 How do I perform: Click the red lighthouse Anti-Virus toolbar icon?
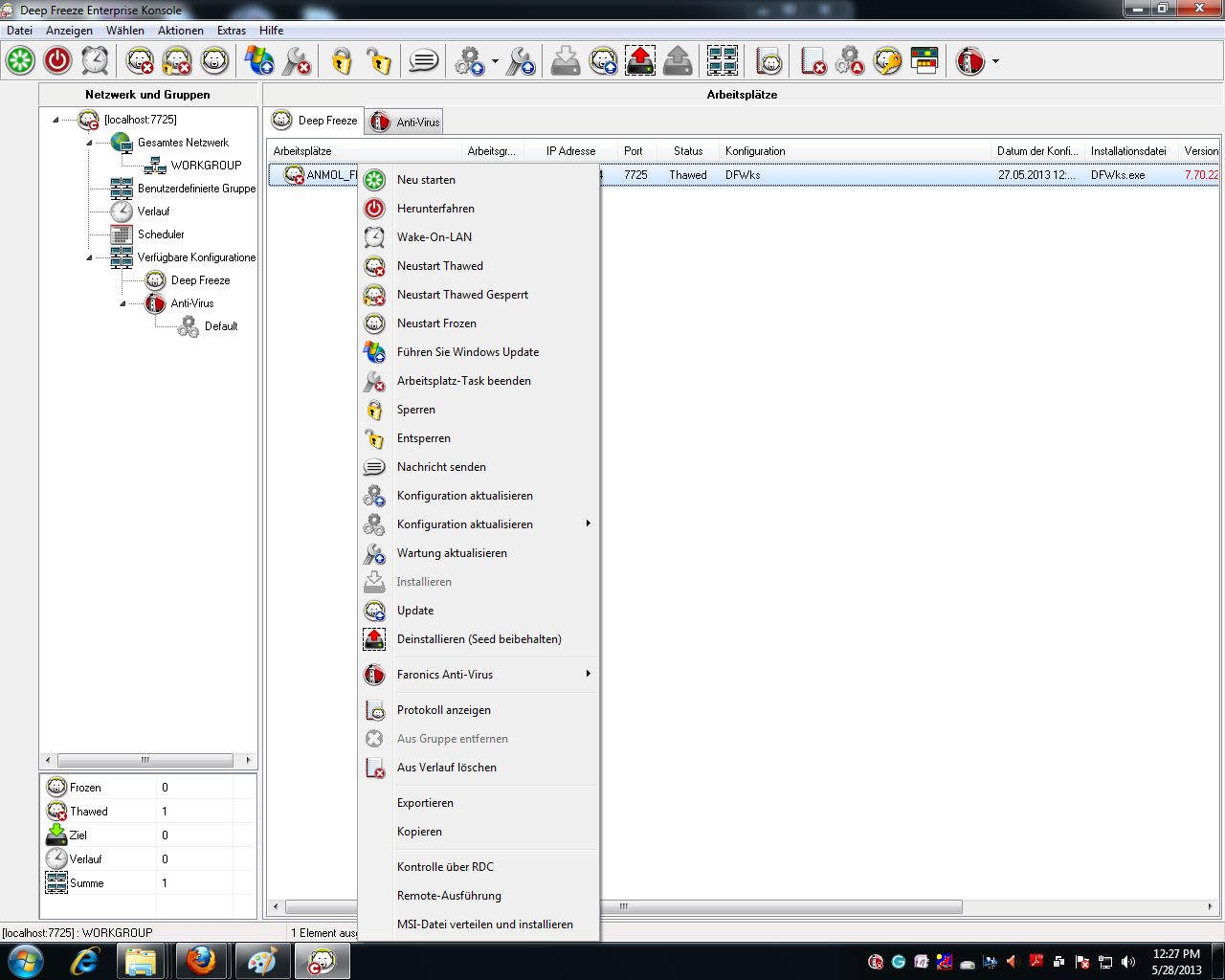point(970,61)
